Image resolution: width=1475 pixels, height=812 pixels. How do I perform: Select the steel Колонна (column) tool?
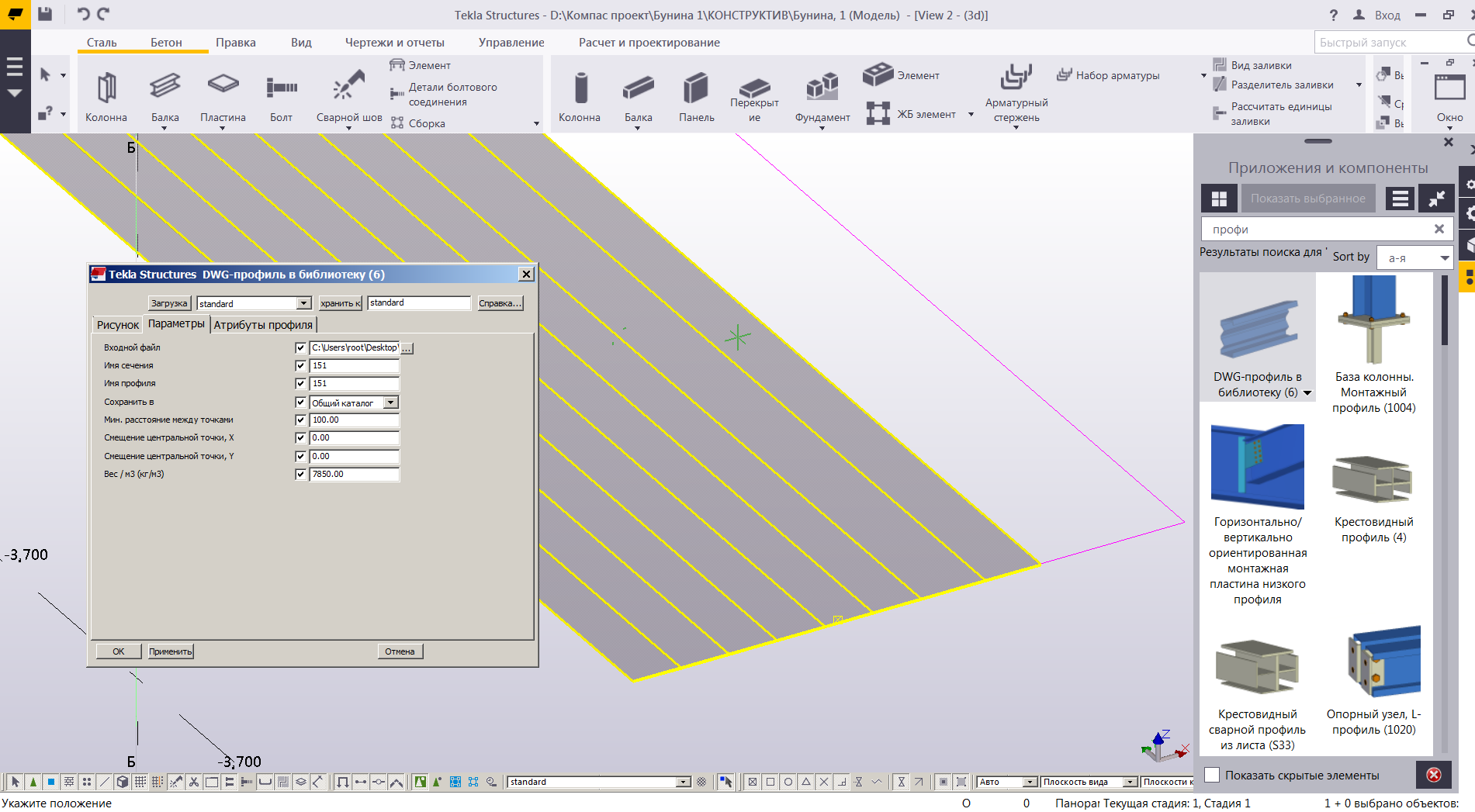(x=106, y=89)
